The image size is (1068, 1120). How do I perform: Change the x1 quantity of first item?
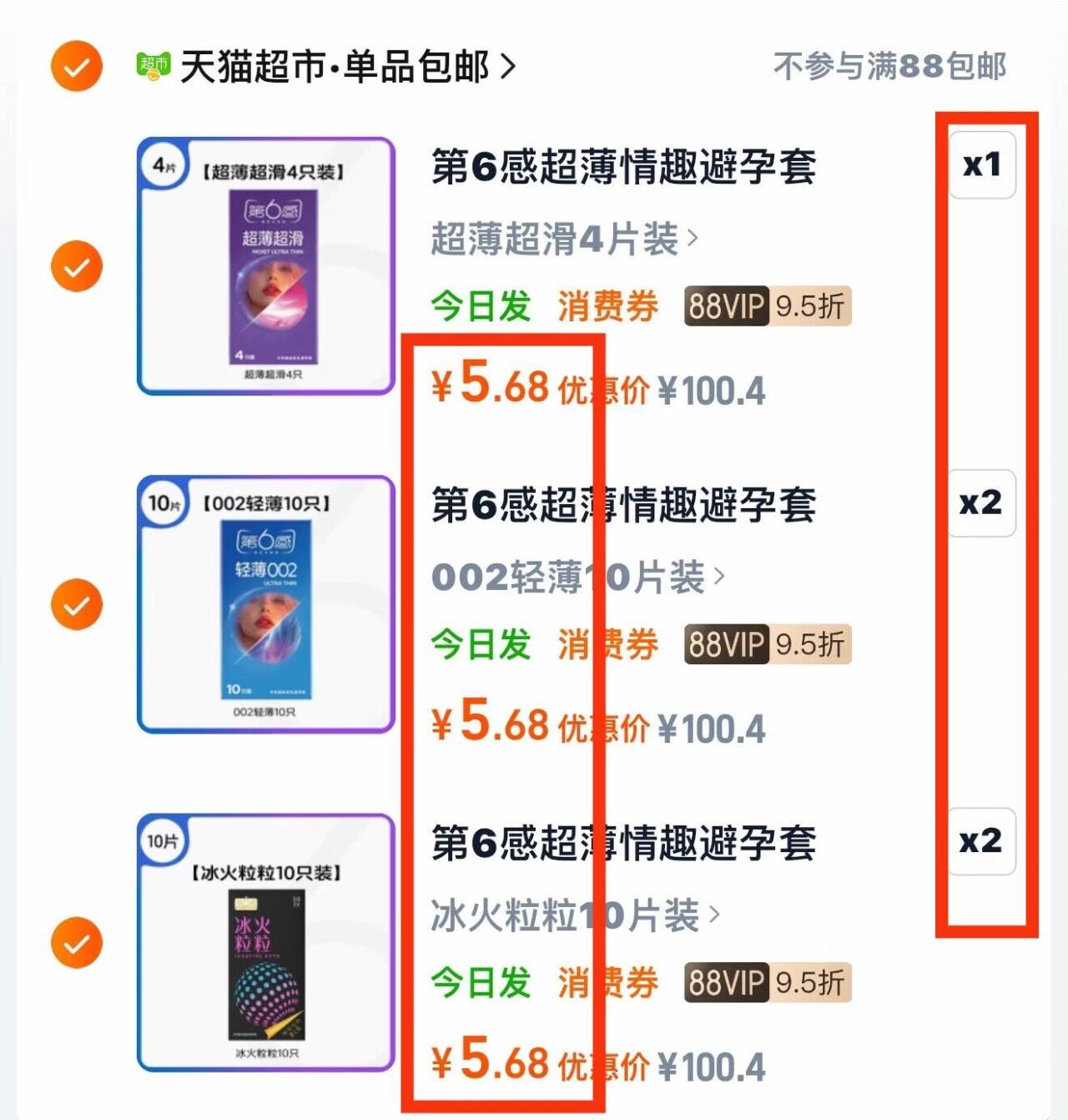pyautogui.click(x=982, y=164)
